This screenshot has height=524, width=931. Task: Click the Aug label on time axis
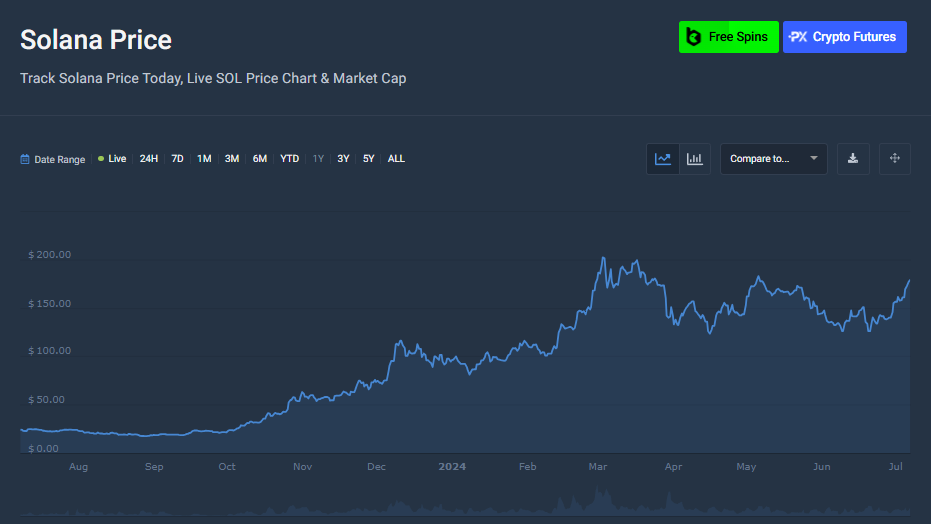pos(78,466)
